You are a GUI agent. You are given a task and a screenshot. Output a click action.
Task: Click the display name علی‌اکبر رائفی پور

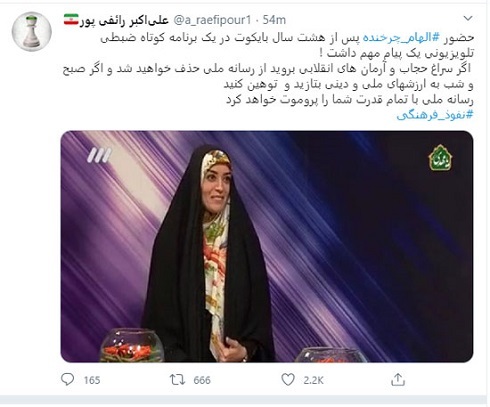point(124,20)
